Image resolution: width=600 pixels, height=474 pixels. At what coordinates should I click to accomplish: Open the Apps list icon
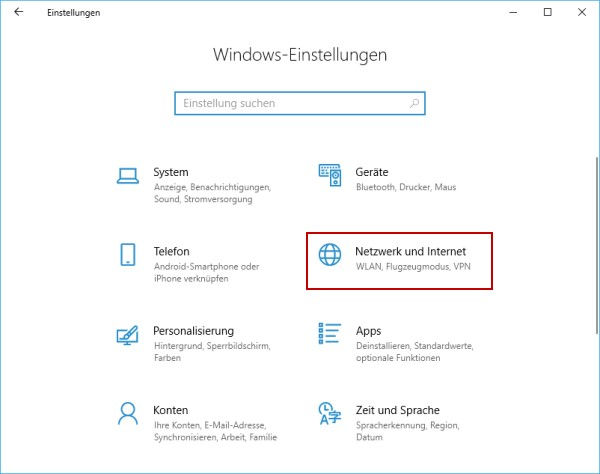(x=329, y=333)
